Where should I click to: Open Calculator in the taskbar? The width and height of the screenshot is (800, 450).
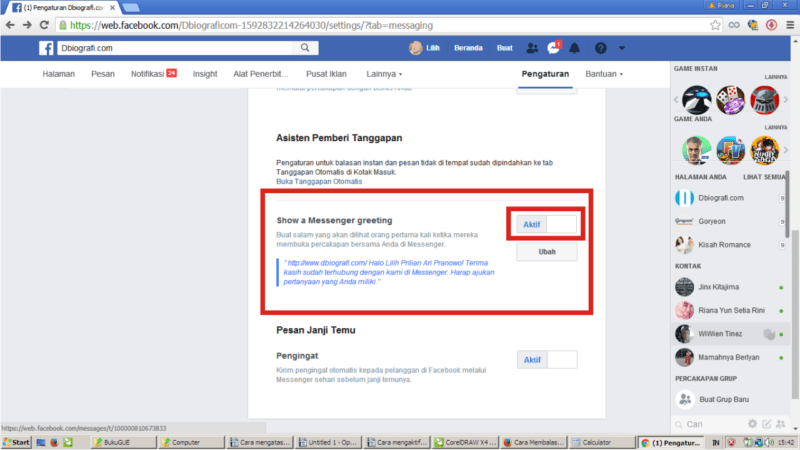602,442
